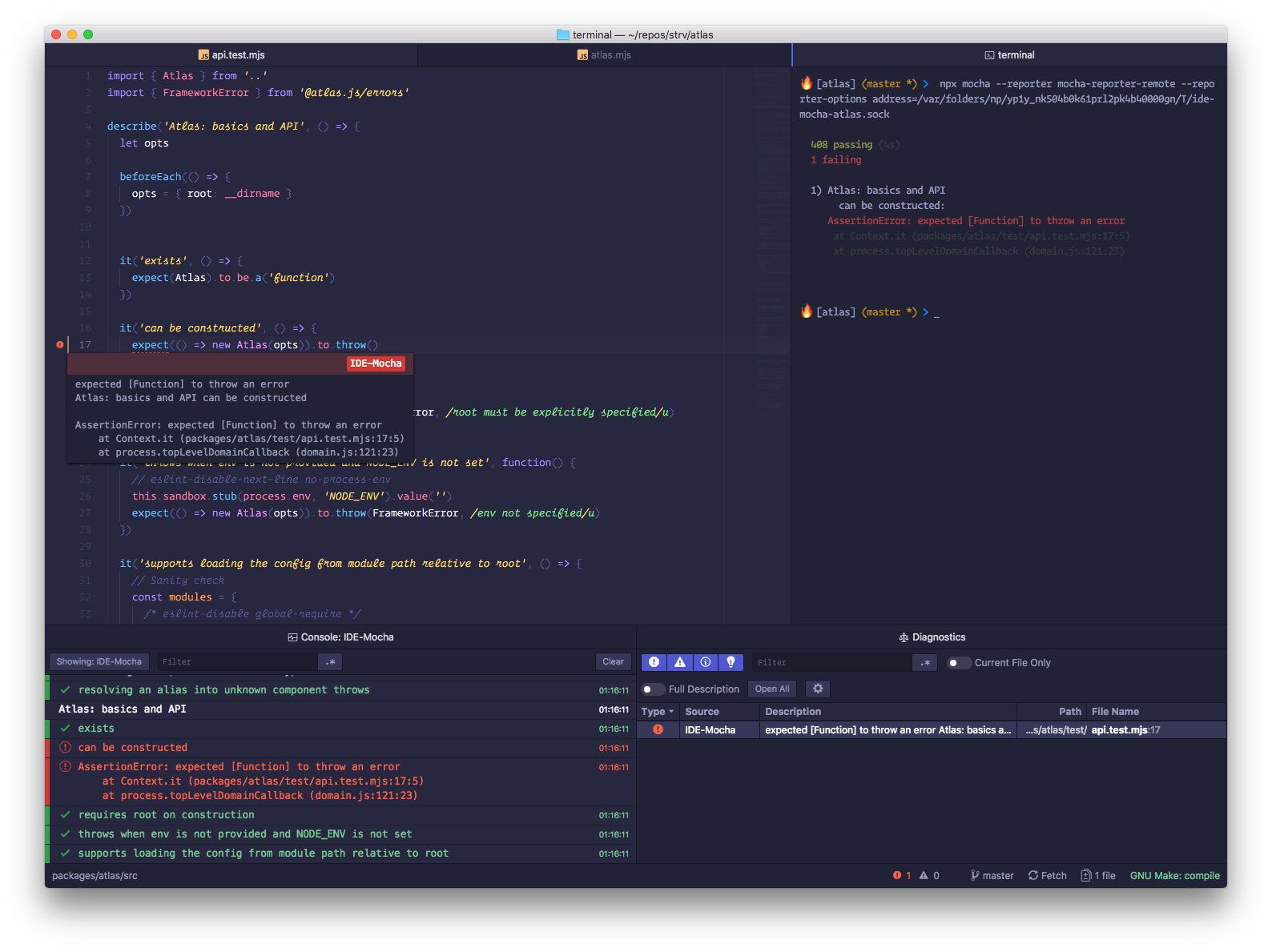Screen dimensions: 1272x952
Task: Click the error marker on line 17
Action: point(60,345)
